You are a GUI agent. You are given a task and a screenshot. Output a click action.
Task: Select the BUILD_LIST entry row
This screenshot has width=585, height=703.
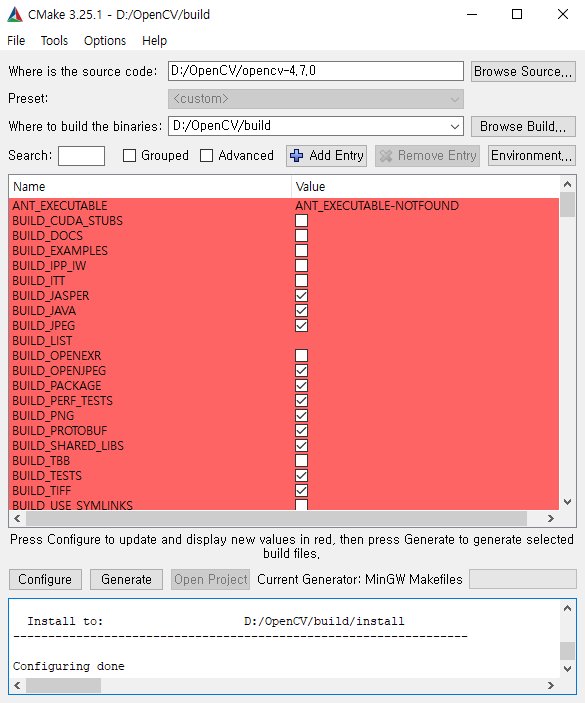click(x=284, y=341)
